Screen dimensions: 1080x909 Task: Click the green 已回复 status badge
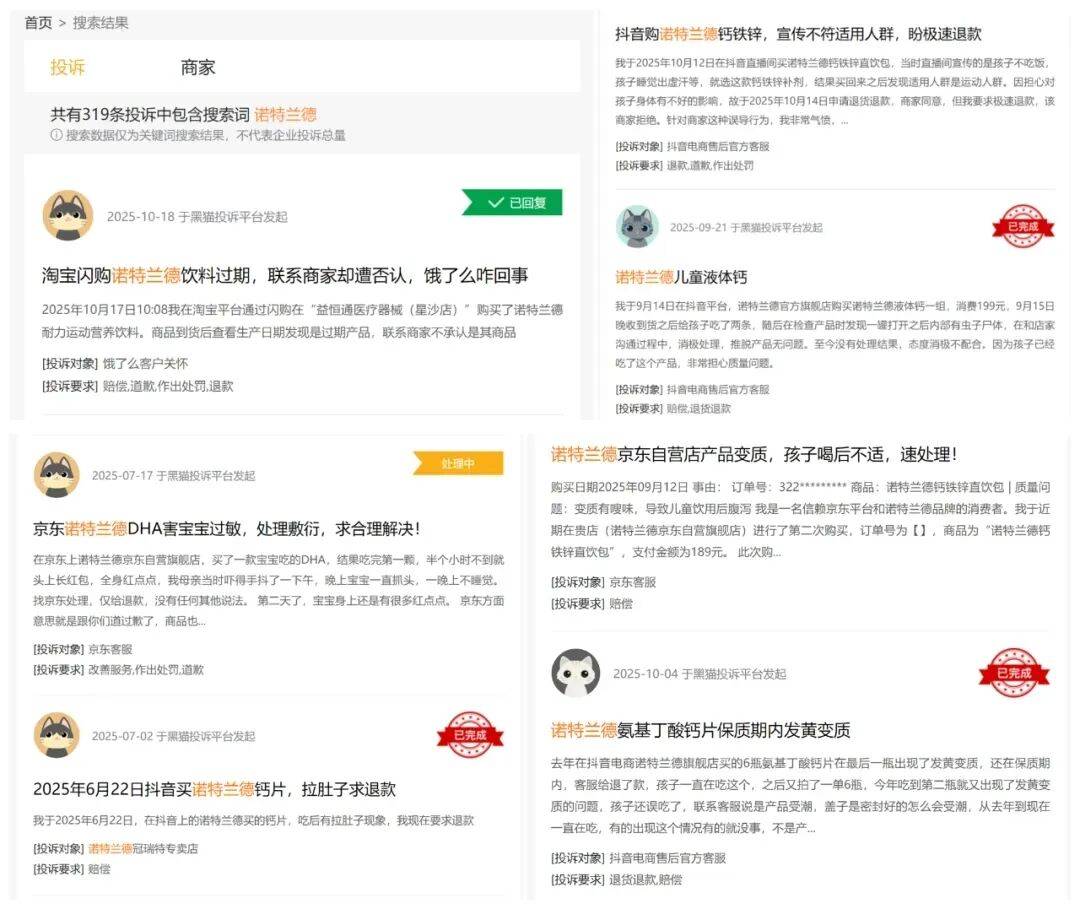click(x=514, y=202)
